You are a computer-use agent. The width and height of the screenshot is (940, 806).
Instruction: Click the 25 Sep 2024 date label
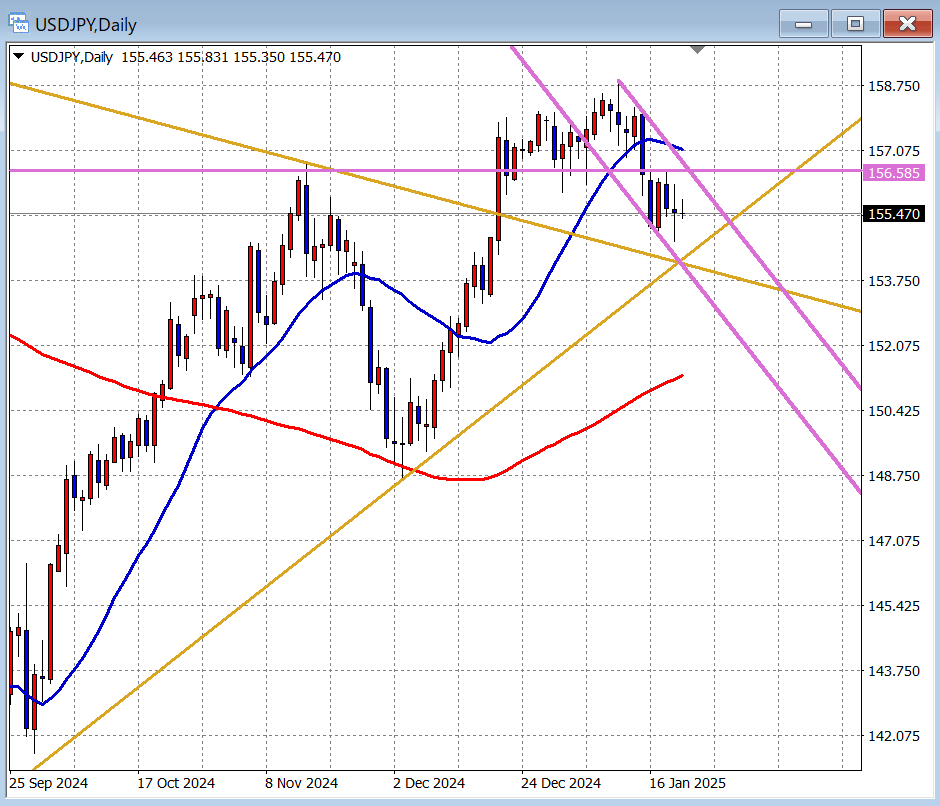click(47, 783)
